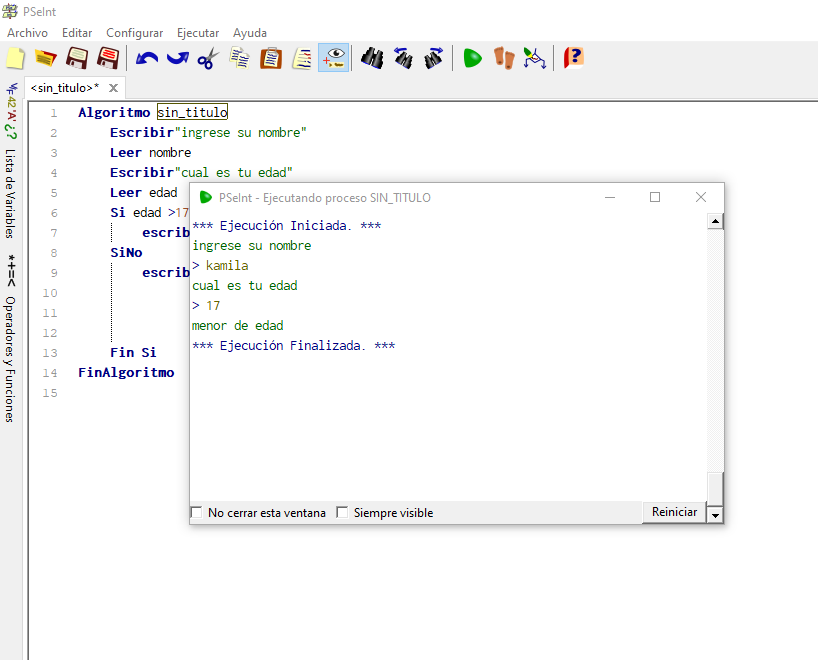This screenshot has width=818, height=660.
Task: Click the output line '> 17'
Action: (206, 306)
